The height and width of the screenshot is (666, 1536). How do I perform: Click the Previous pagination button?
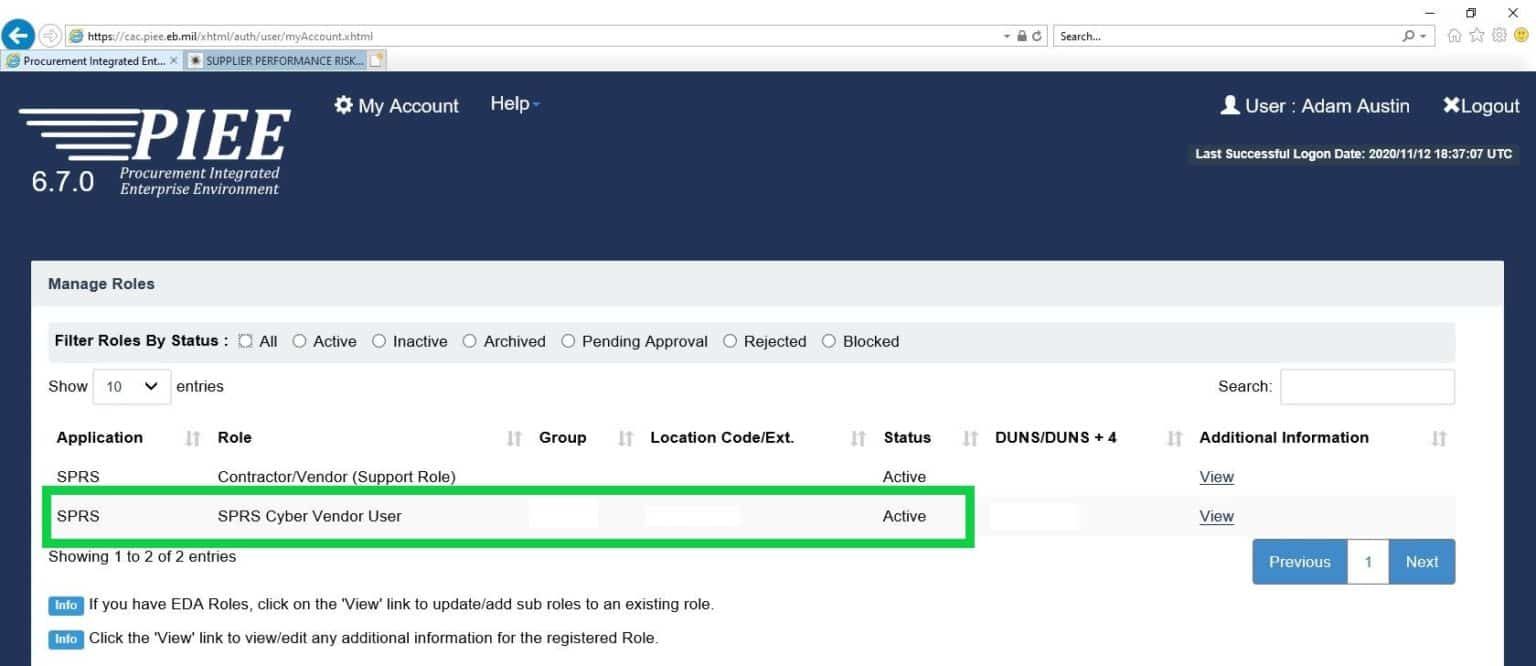1300,562
